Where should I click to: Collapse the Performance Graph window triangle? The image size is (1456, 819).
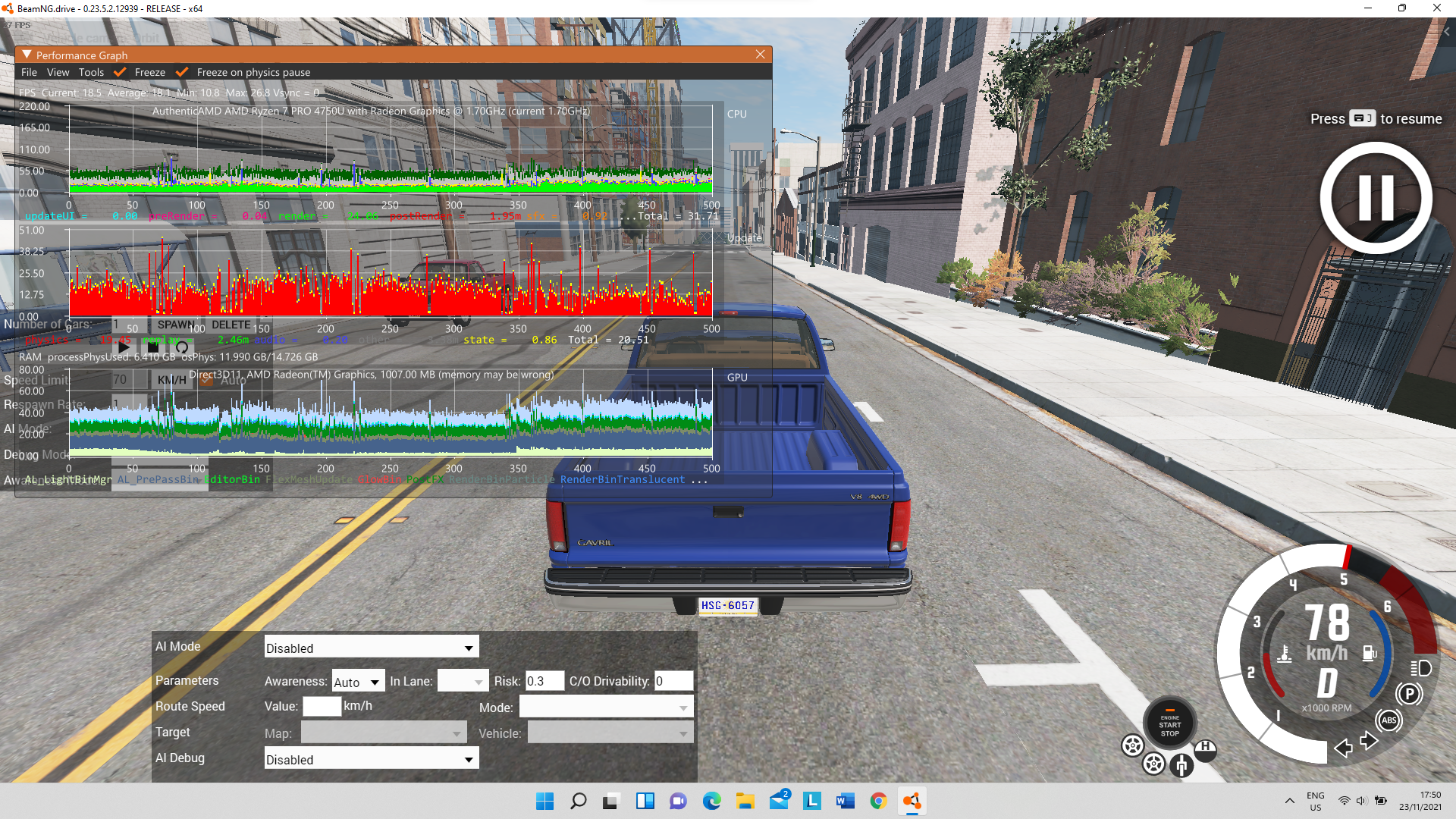[27, 55]
